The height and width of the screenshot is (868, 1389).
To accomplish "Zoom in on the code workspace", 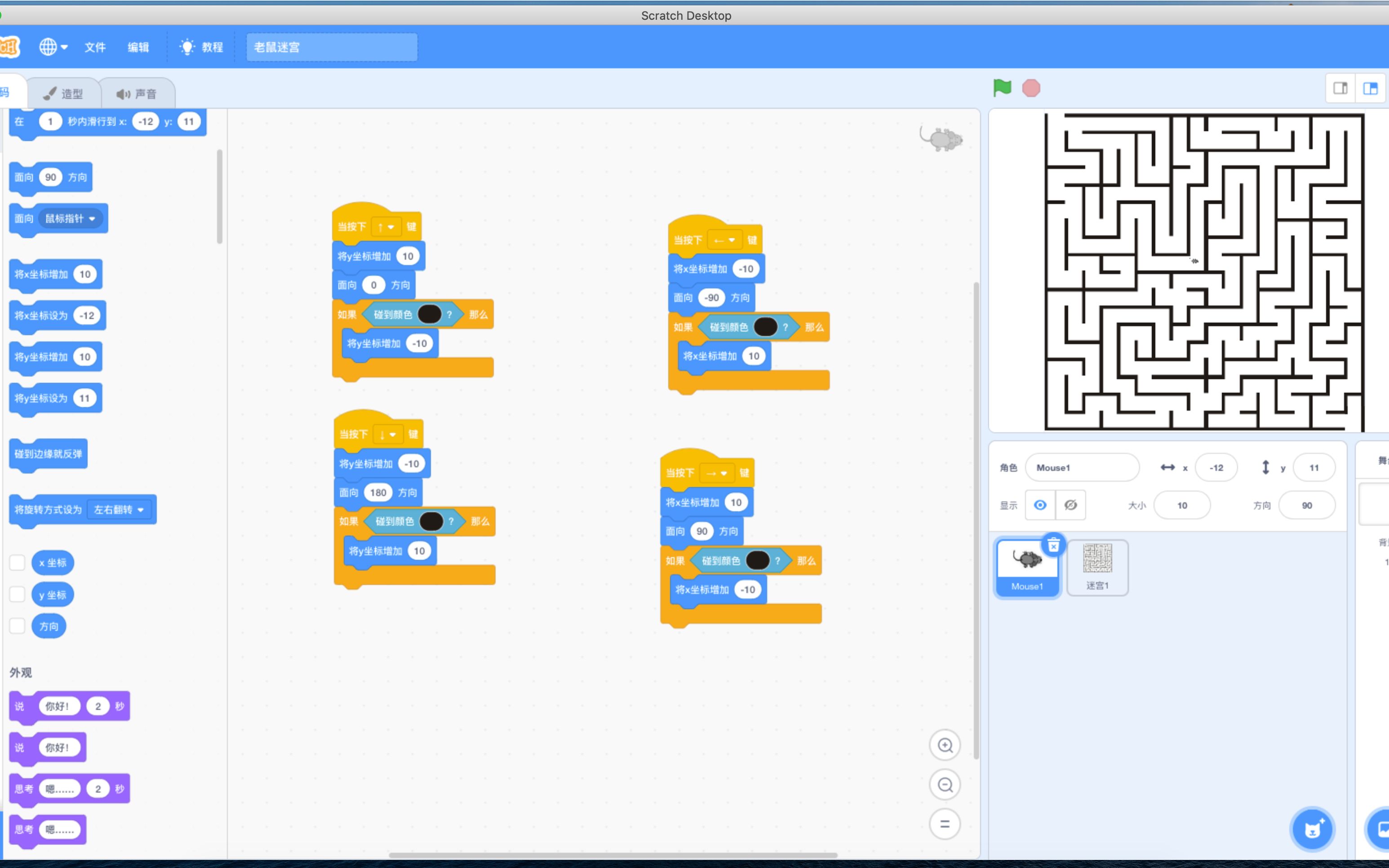I will point(945,745).
